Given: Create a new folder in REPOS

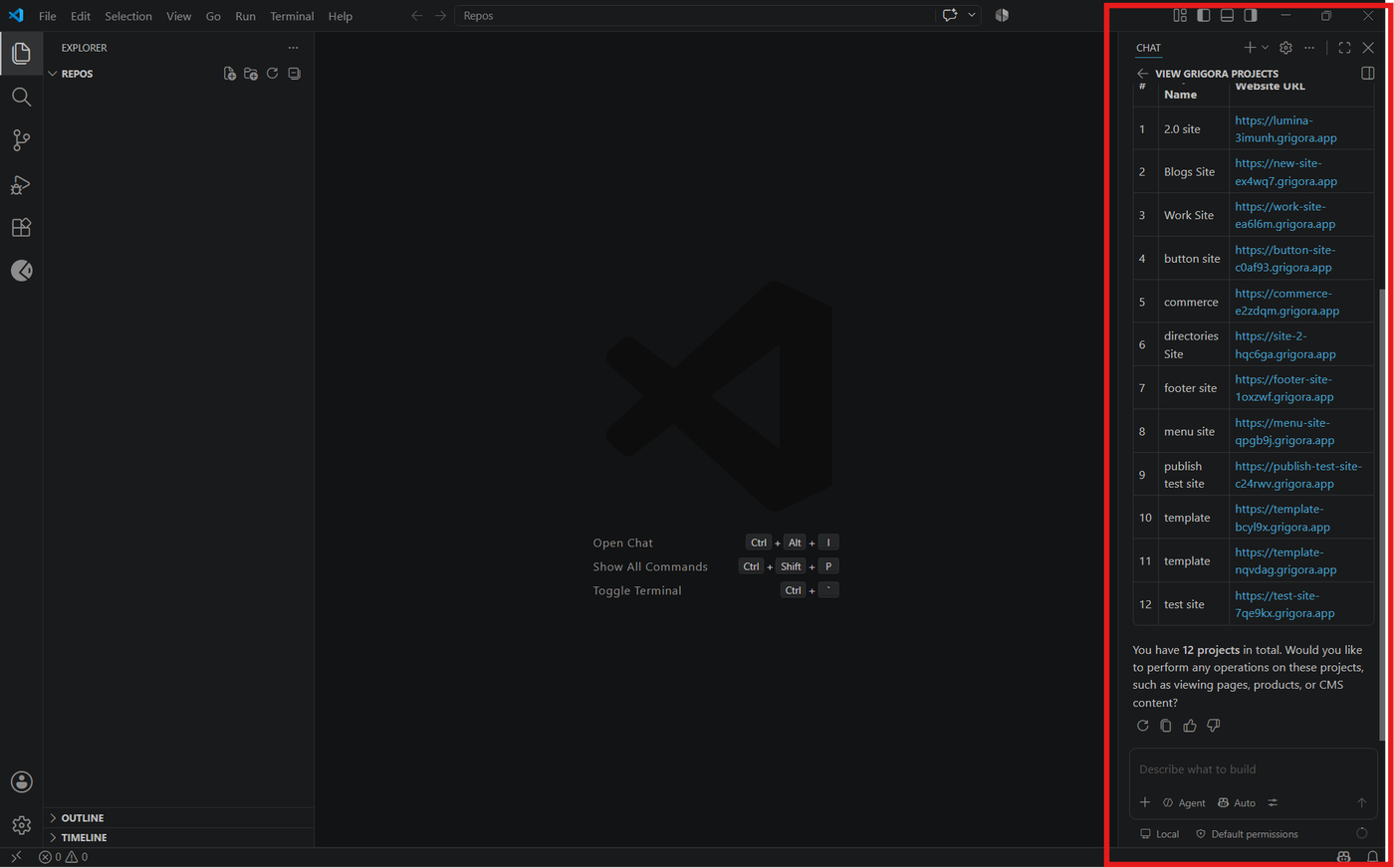Looking at the screenshot, I should (251, 74).
